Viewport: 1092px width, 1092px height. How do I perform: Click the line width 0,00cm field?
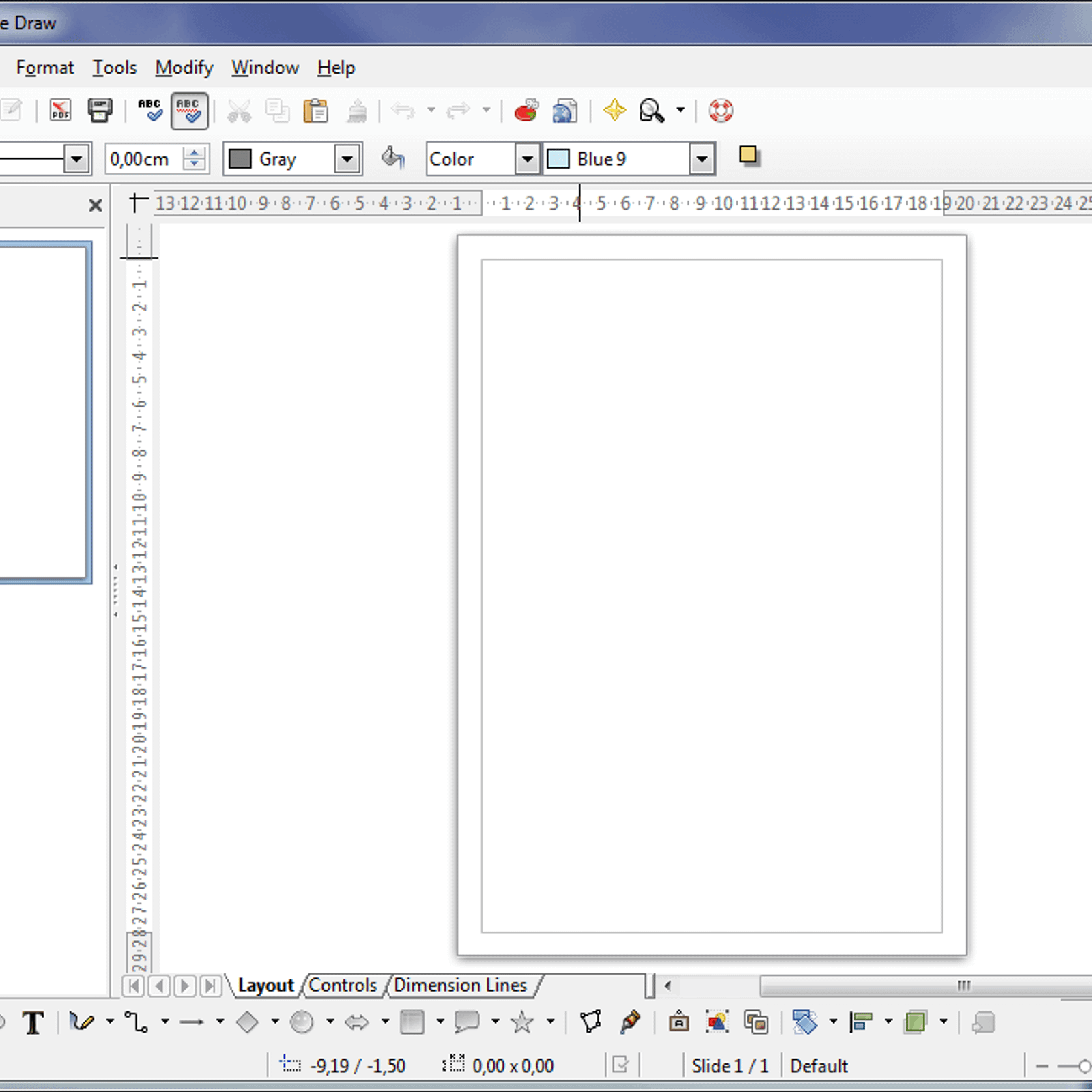145,160
